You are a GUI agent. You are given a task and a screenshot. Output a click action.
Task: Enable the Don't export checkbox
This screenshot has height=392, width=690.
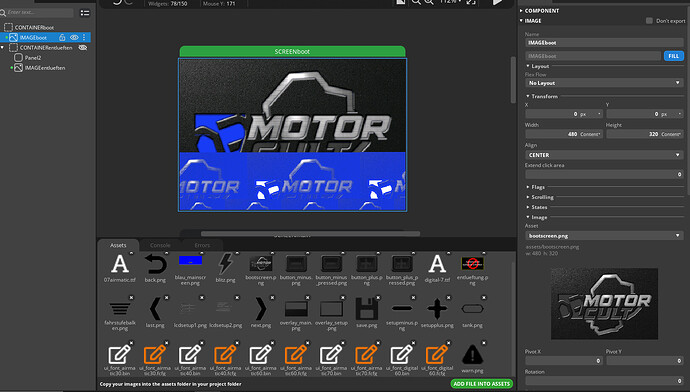coord(649,21)
